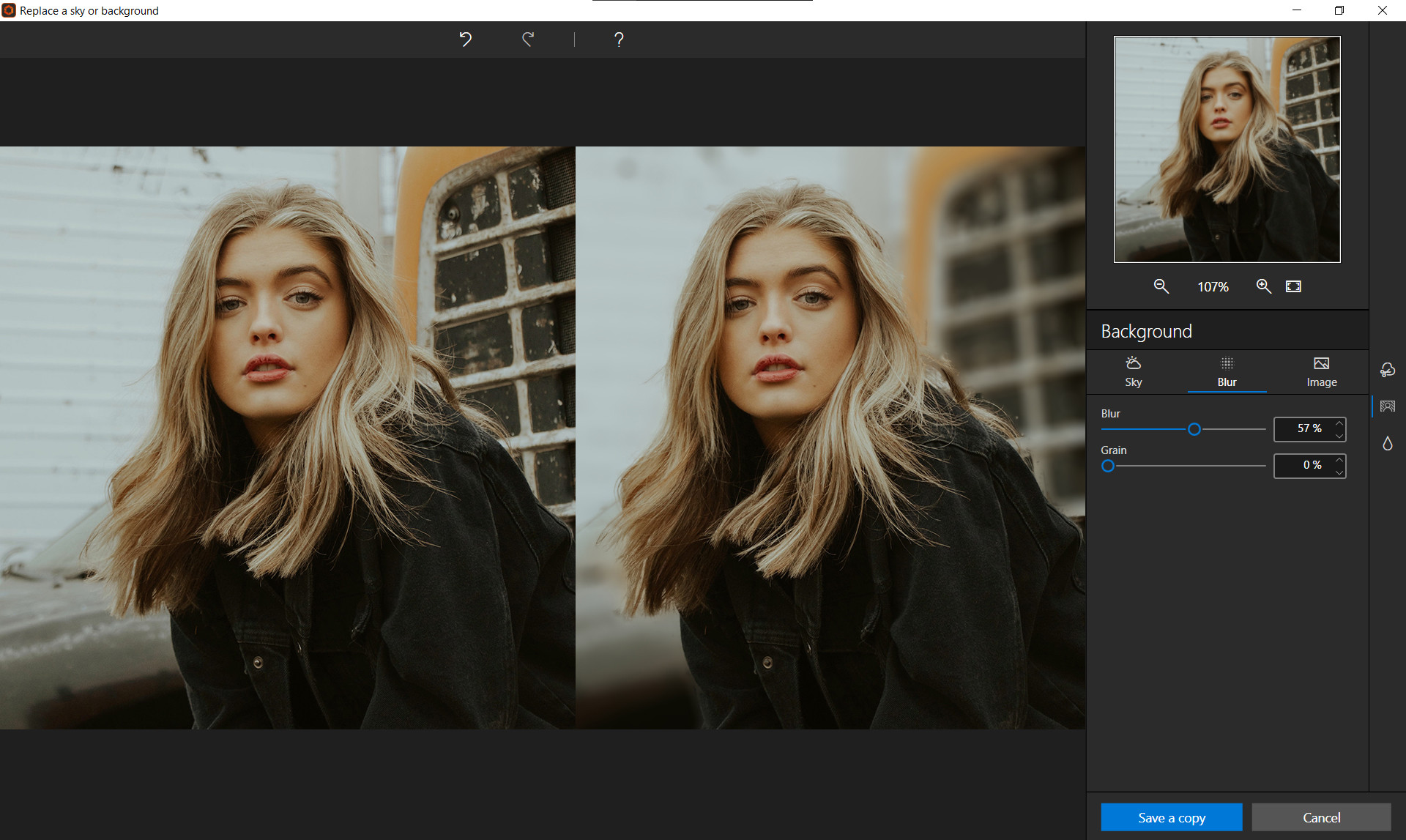1406x840 pixels.
Task: Click the Cancel button
Action: [1321, 817]
